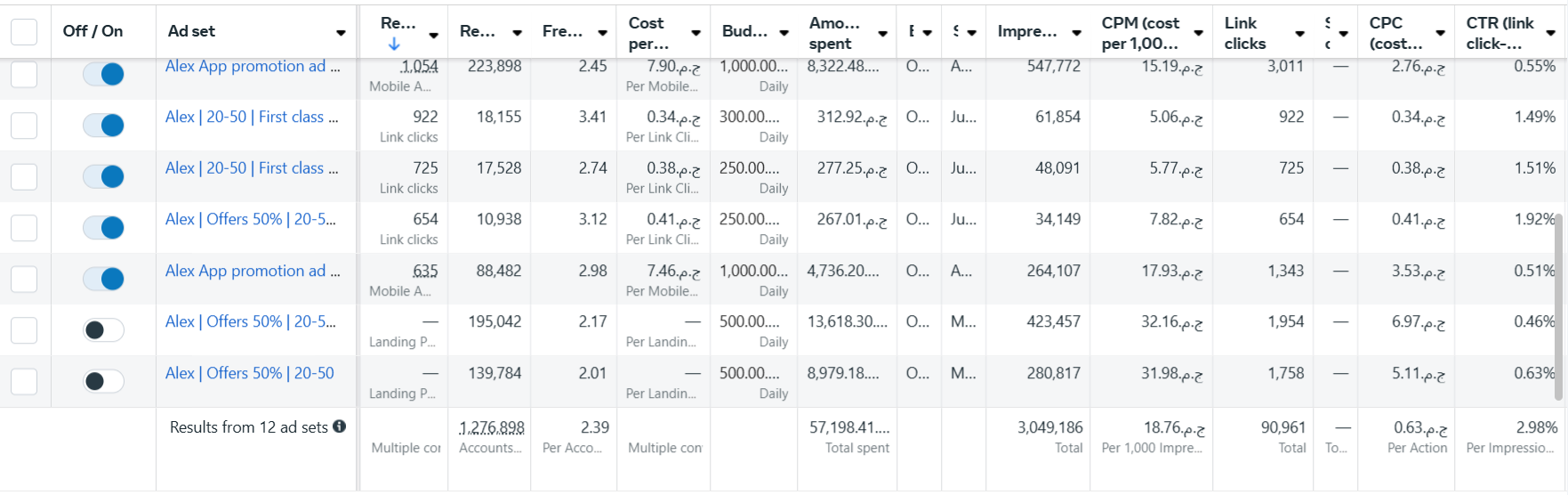Sort by the Off / On column header

(x=92, y=31)
